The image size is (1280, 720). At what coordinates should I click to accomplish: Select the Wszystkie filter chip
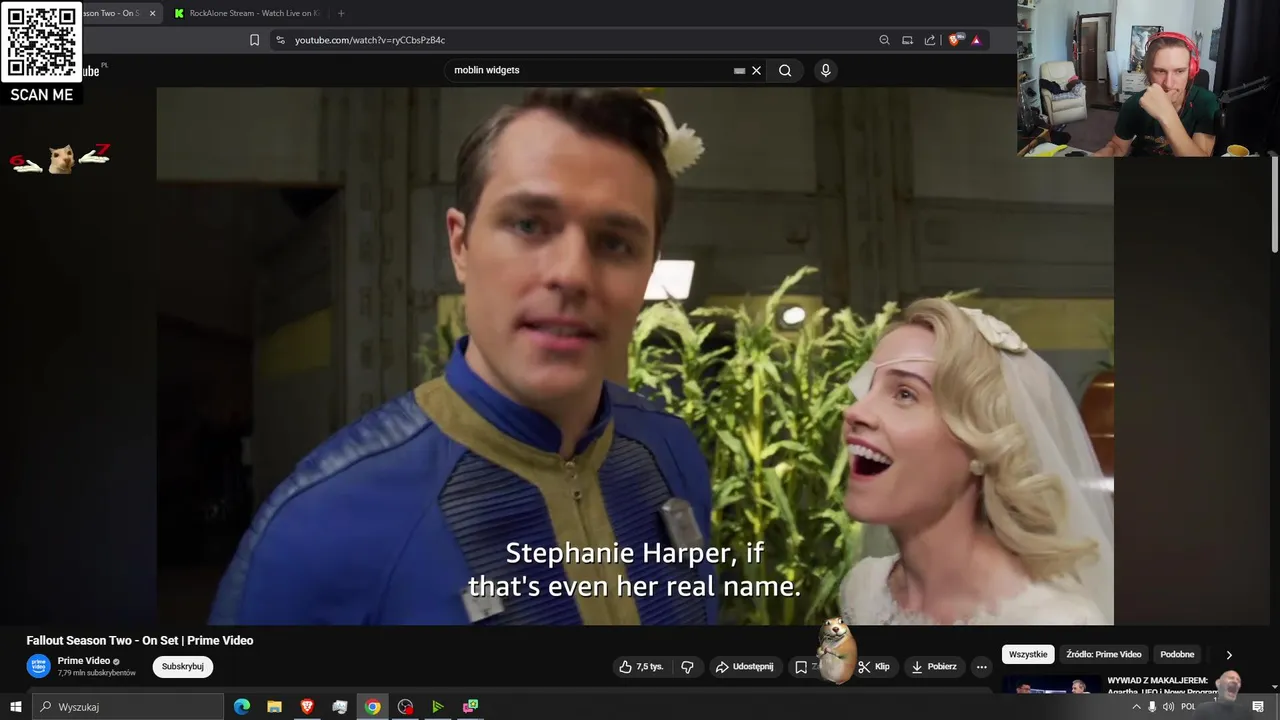(x=1028, y=654)
